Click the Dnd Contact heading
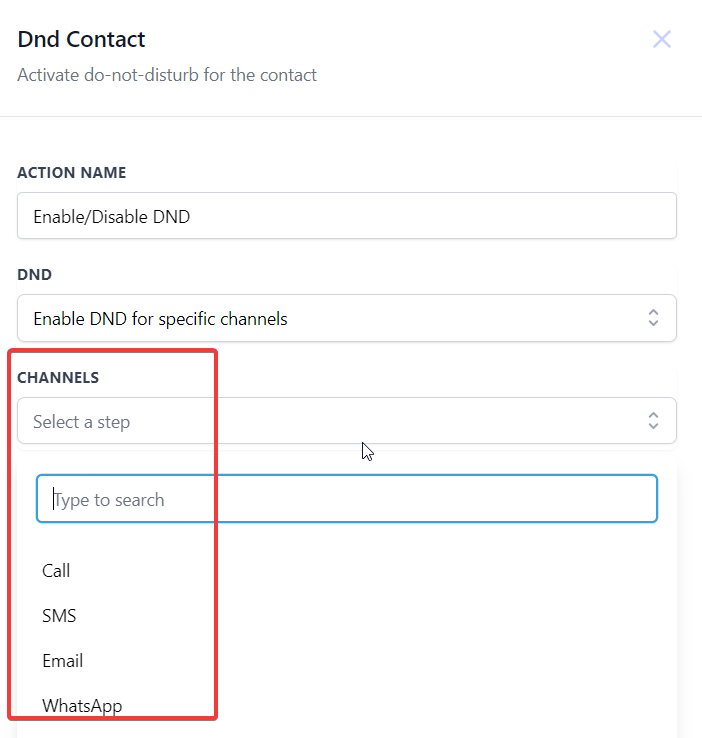 [81, 40]
